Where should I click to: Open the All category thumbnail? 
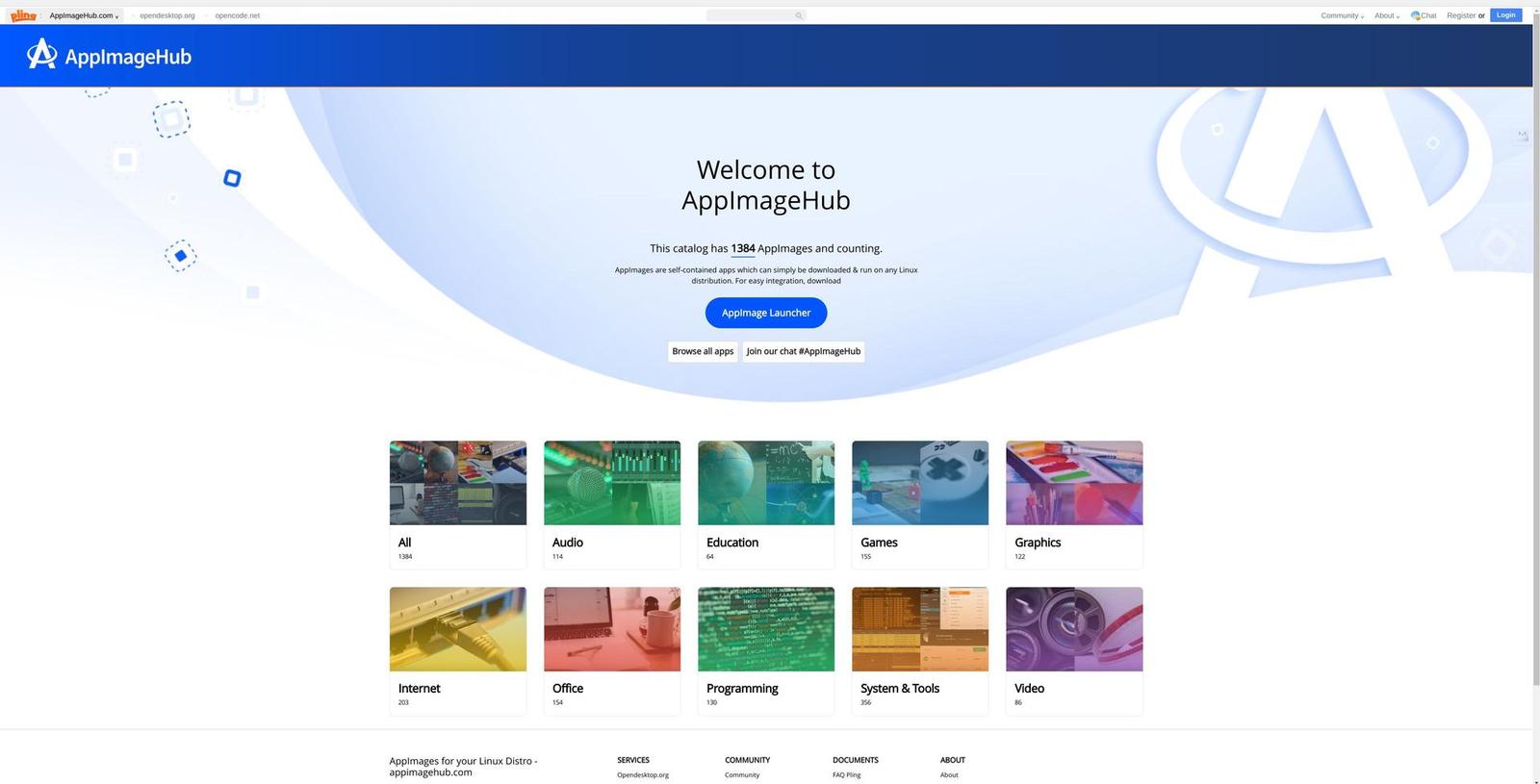[x=458, y=483]
